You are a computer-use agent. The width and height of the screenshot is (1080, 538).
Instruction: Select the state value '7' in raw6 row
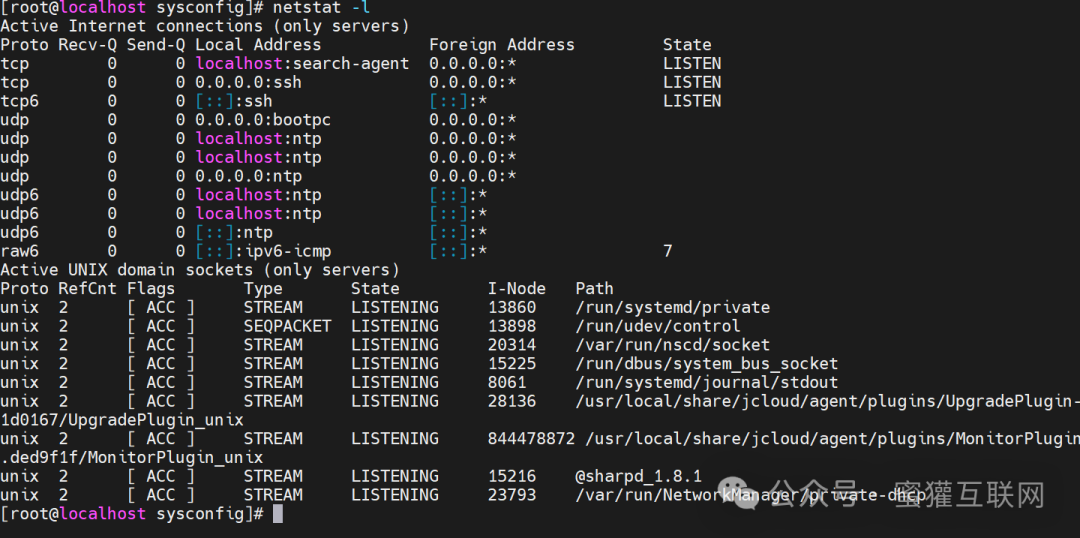pos(667,251)
